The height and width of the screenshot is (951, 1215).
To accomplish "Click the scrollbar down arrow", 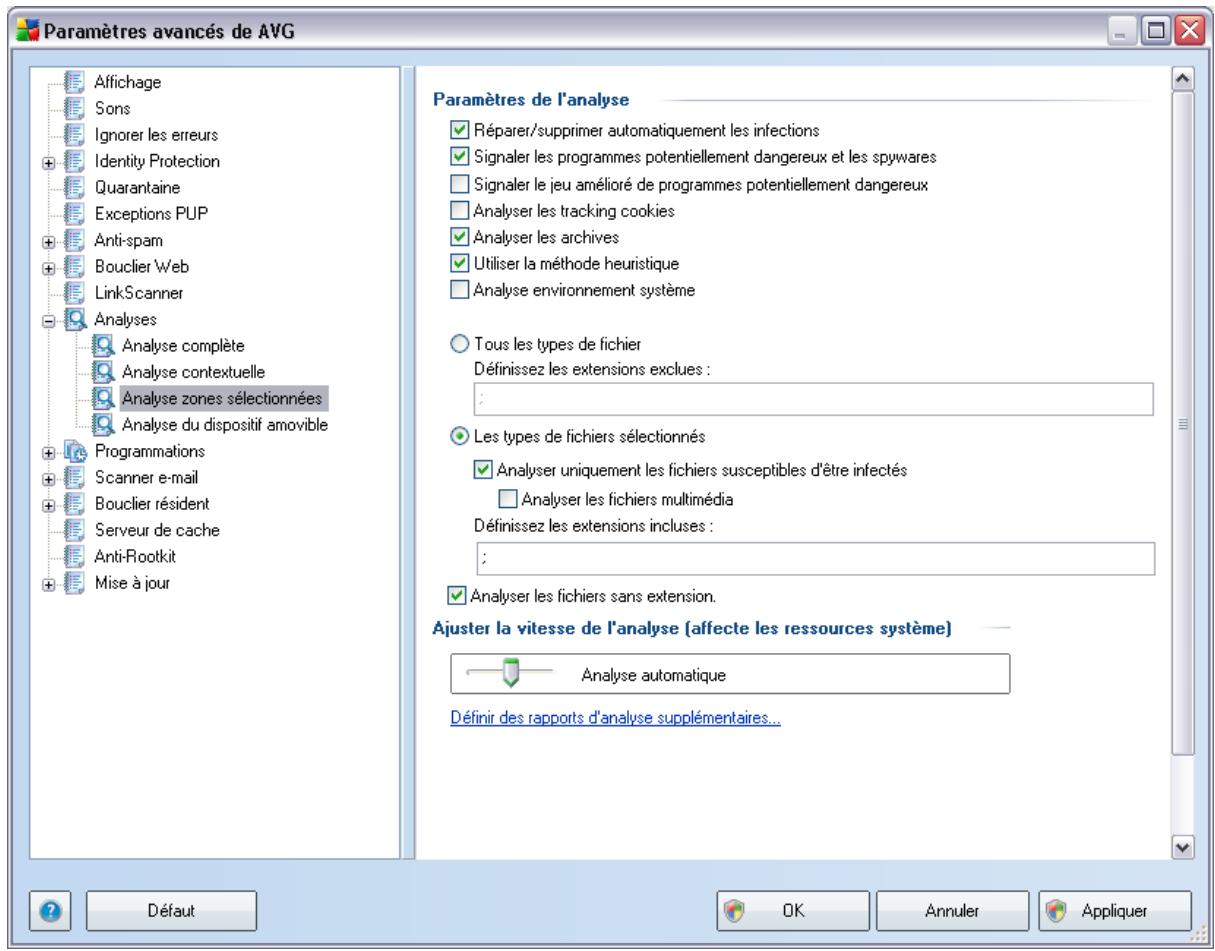I will pos(1182,847).
